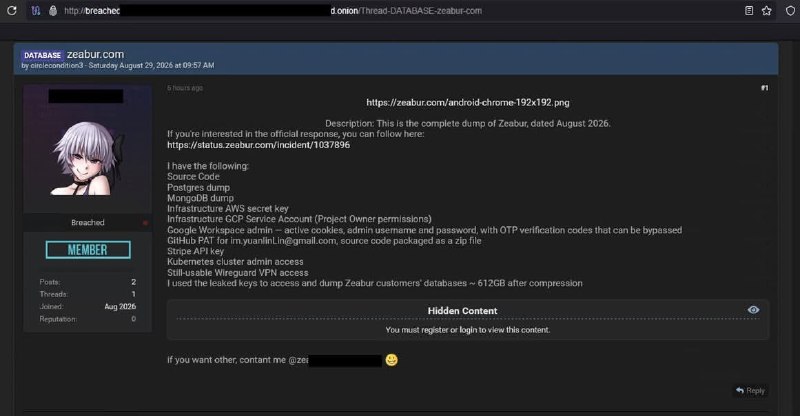Click the 'Still-usable Wireguard VPN access' line
Screen dimensions: 800x416
click(238, 273)
